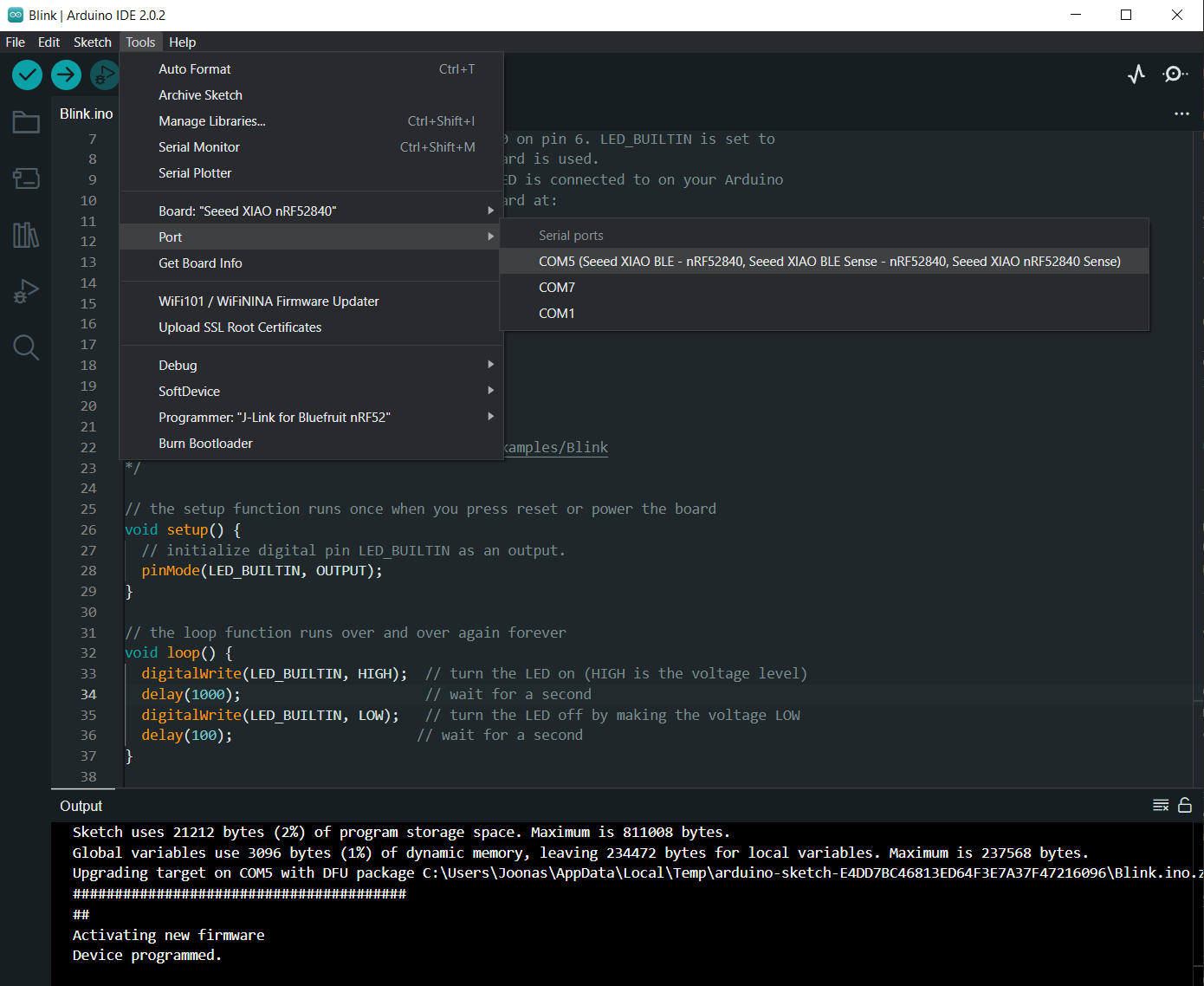
Task: Click the Arduino IDE title bar logo
Action: pyautogui.click(x=16, y=15)
